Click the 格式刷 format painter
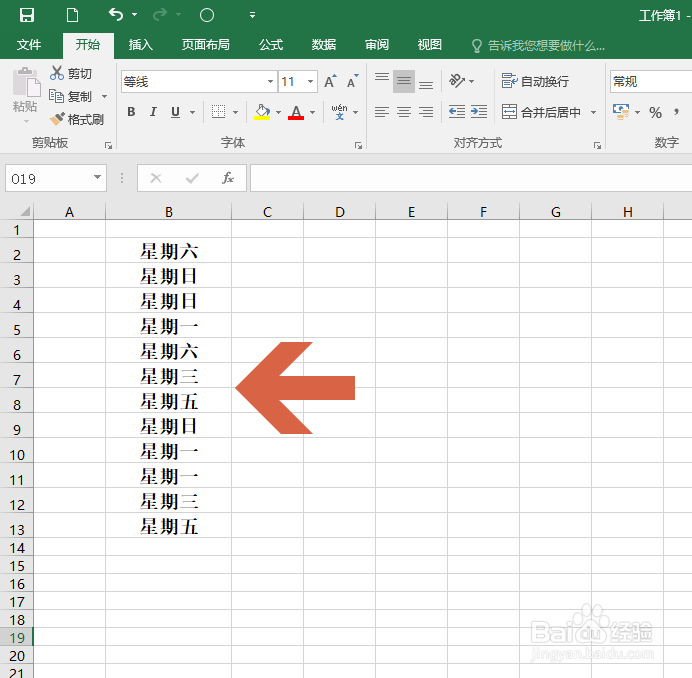This screenshot has height=678, width=692. coord(77,119)
